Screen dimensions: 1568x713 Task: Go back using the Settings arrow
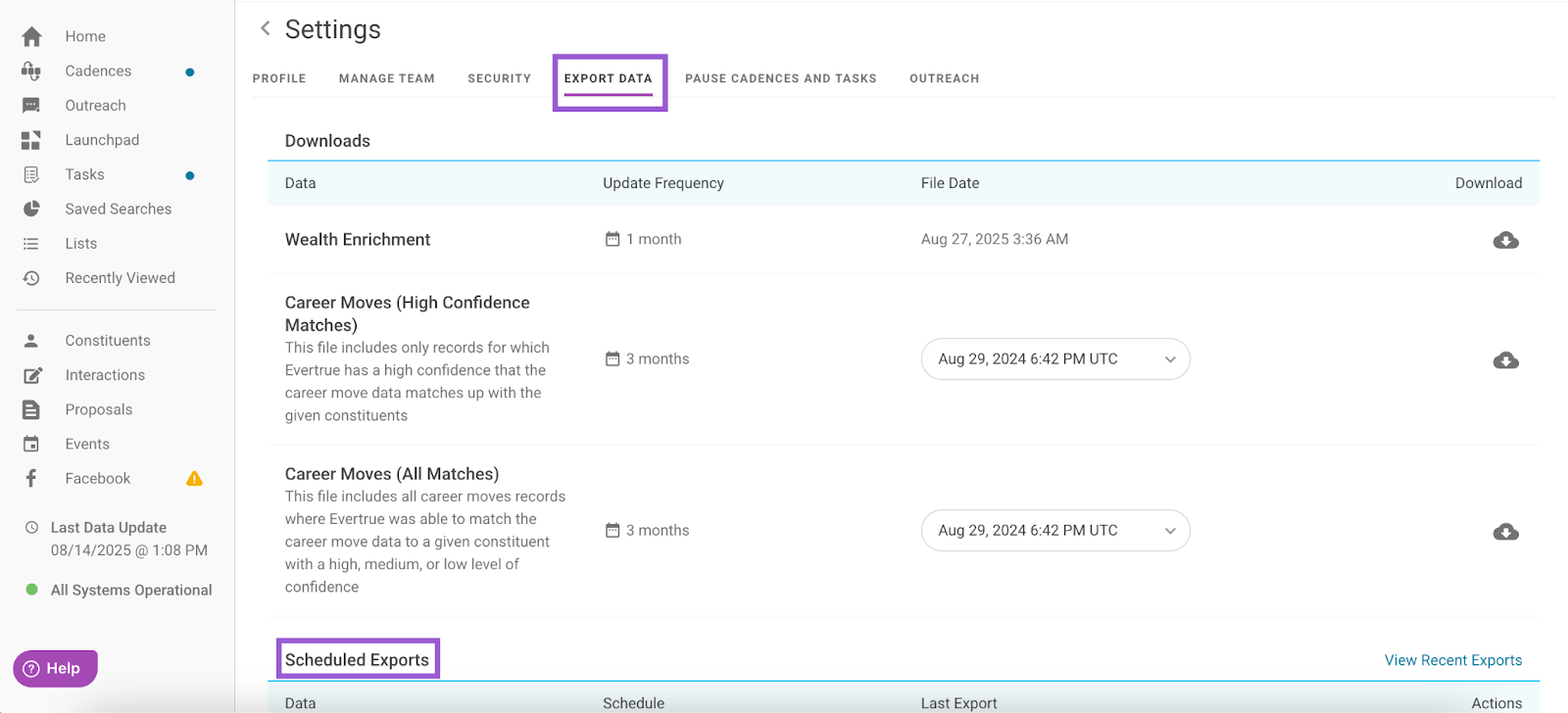pyautogui.click(x=265, y=28)
